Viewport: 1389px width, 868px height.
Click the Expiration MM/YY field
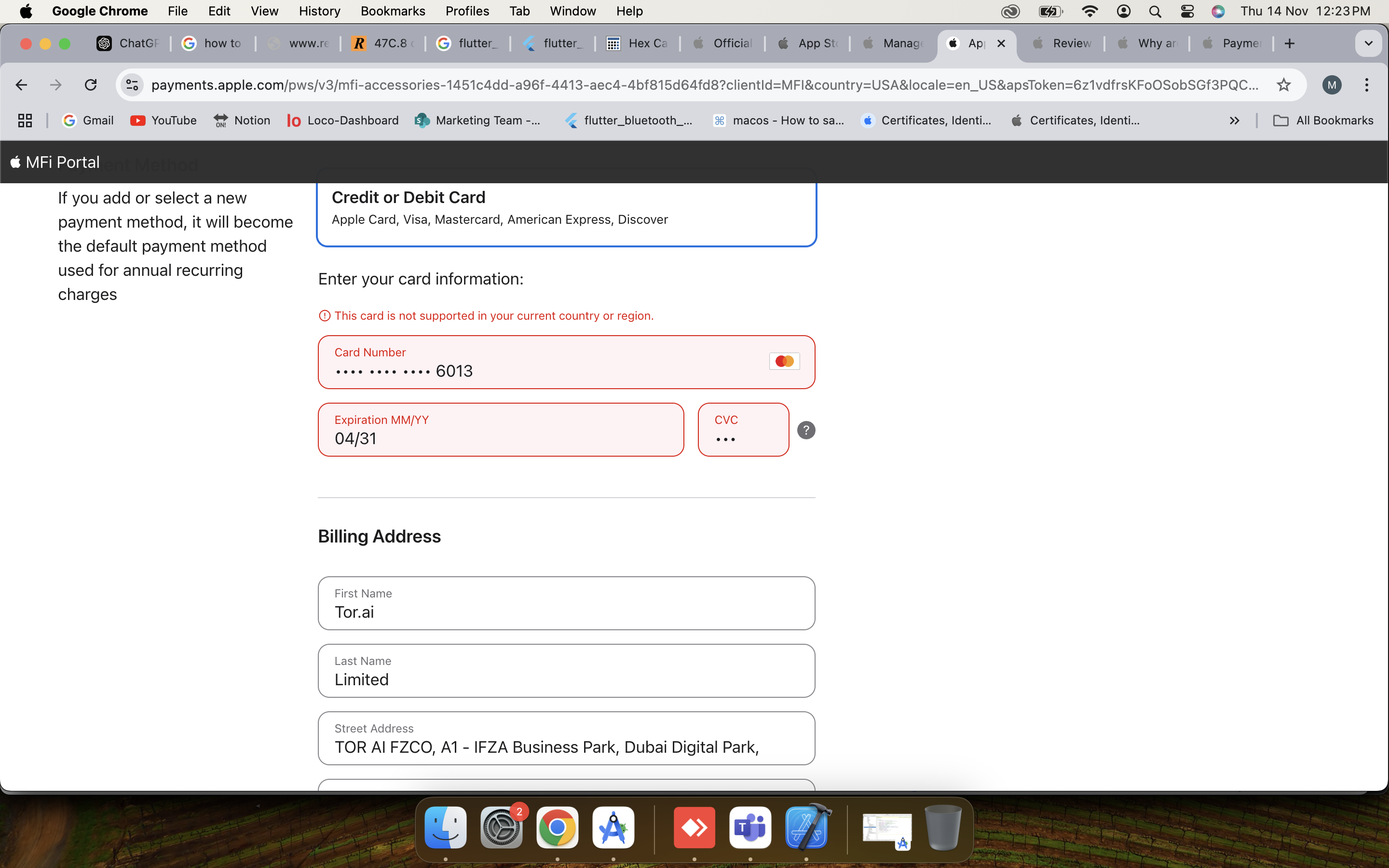[x=501, y=437]
